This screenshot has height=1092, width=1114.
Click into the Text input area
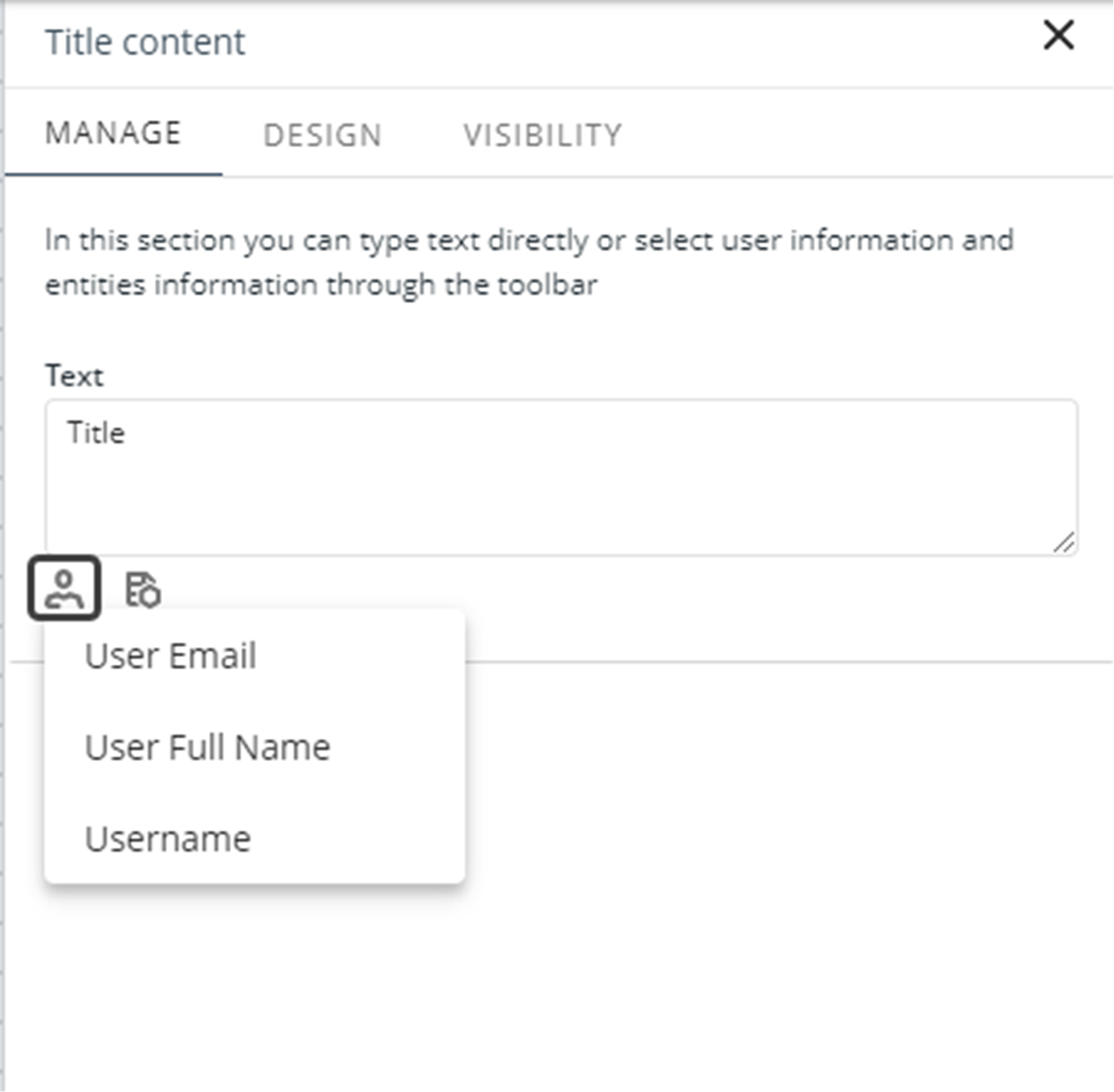coord(562,478)
